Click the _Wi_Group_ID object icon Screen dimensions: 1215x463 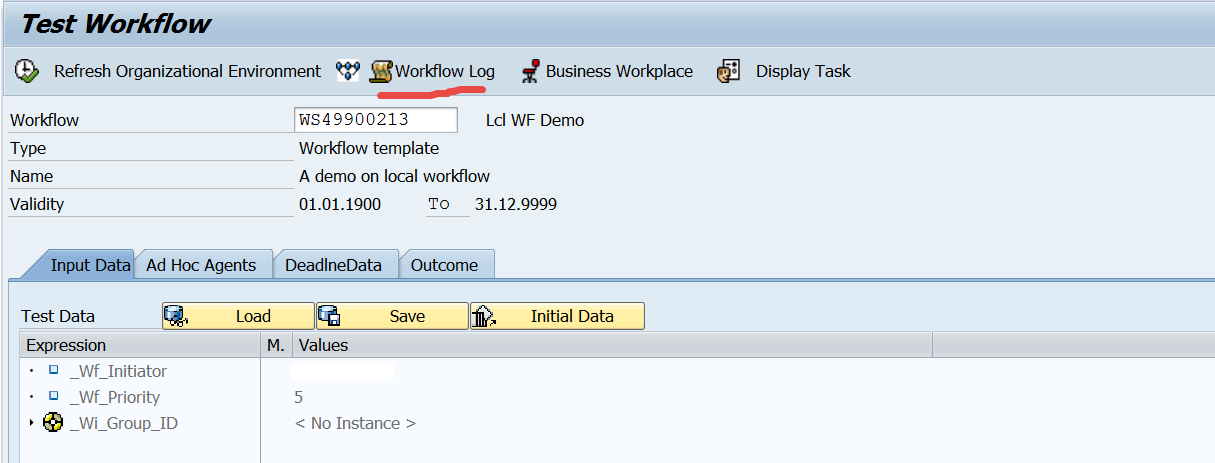(x=54, y=423)
